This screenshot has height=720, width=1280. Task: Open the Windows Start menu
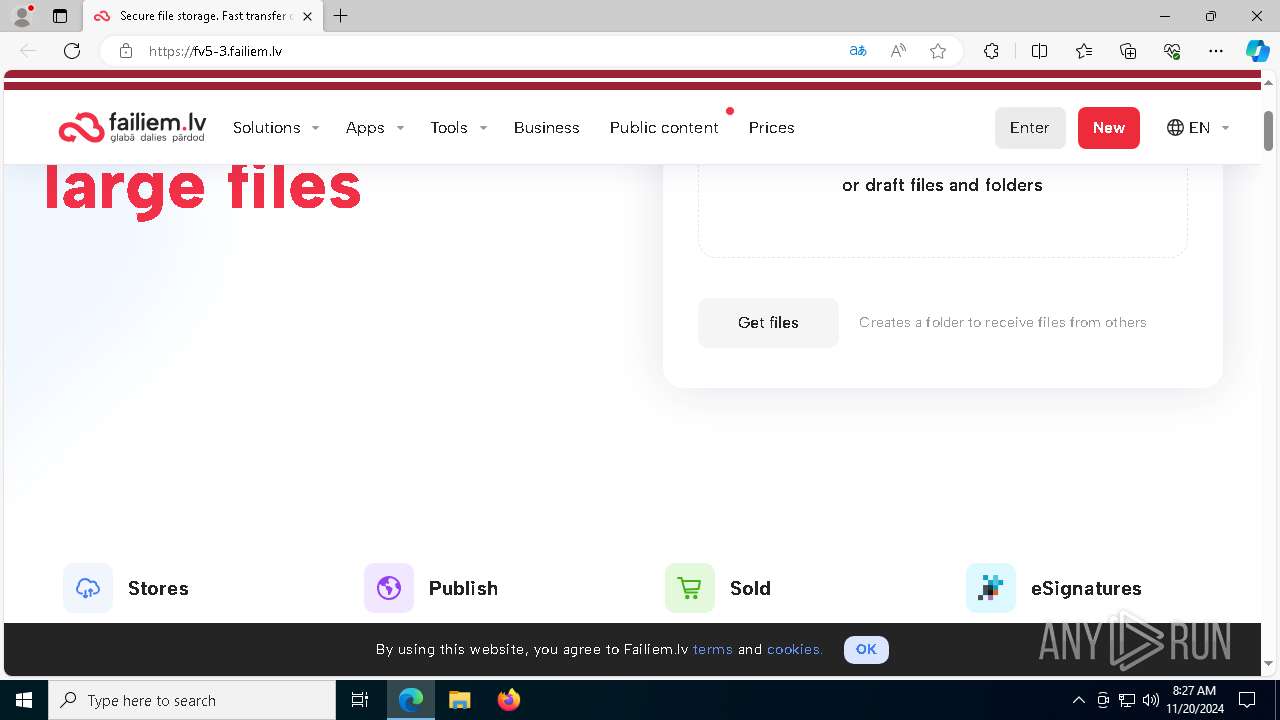tap(24, 700)
